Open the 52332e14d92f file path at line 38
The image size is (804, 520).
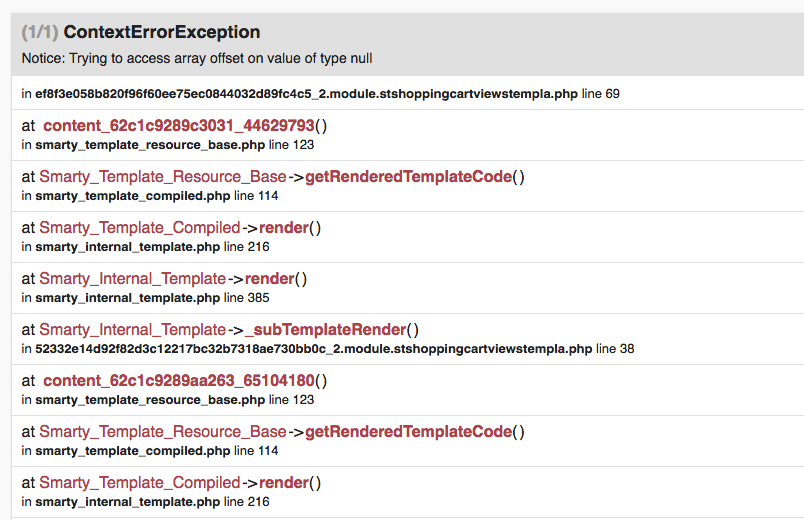[313, 349]
